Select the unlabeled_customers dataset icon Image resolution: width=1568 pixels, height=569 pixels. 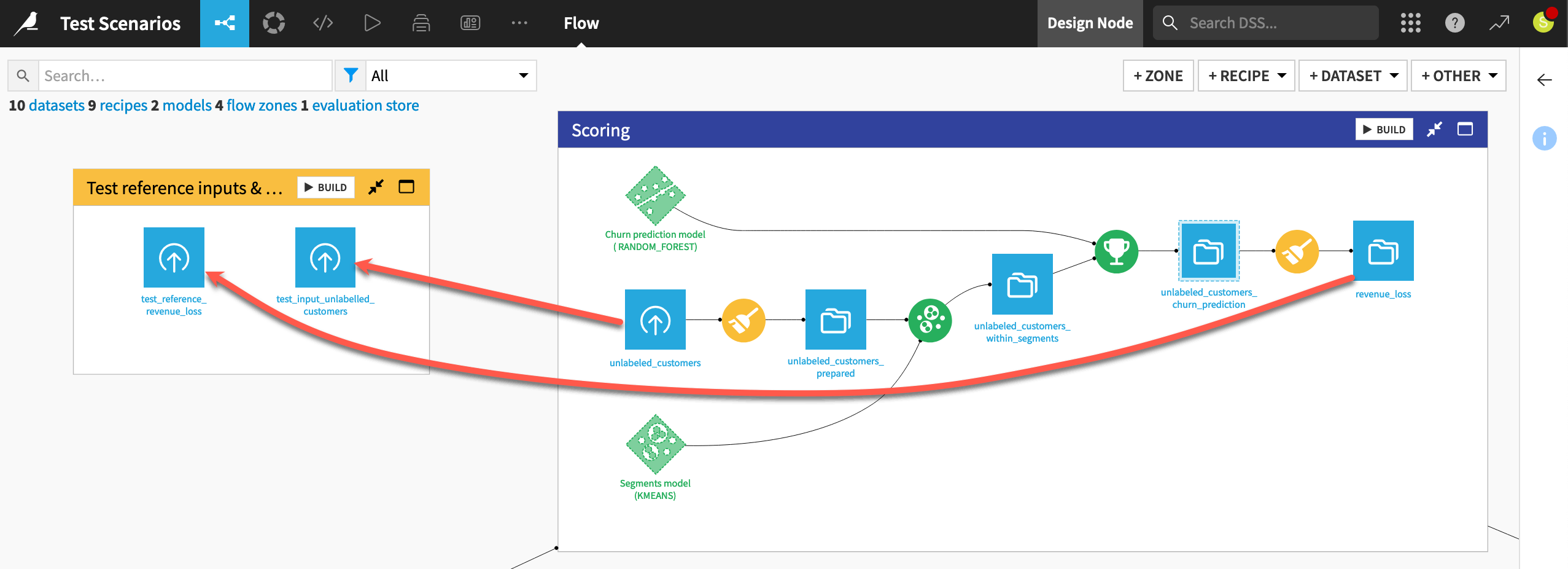click(x=655, y=320)
